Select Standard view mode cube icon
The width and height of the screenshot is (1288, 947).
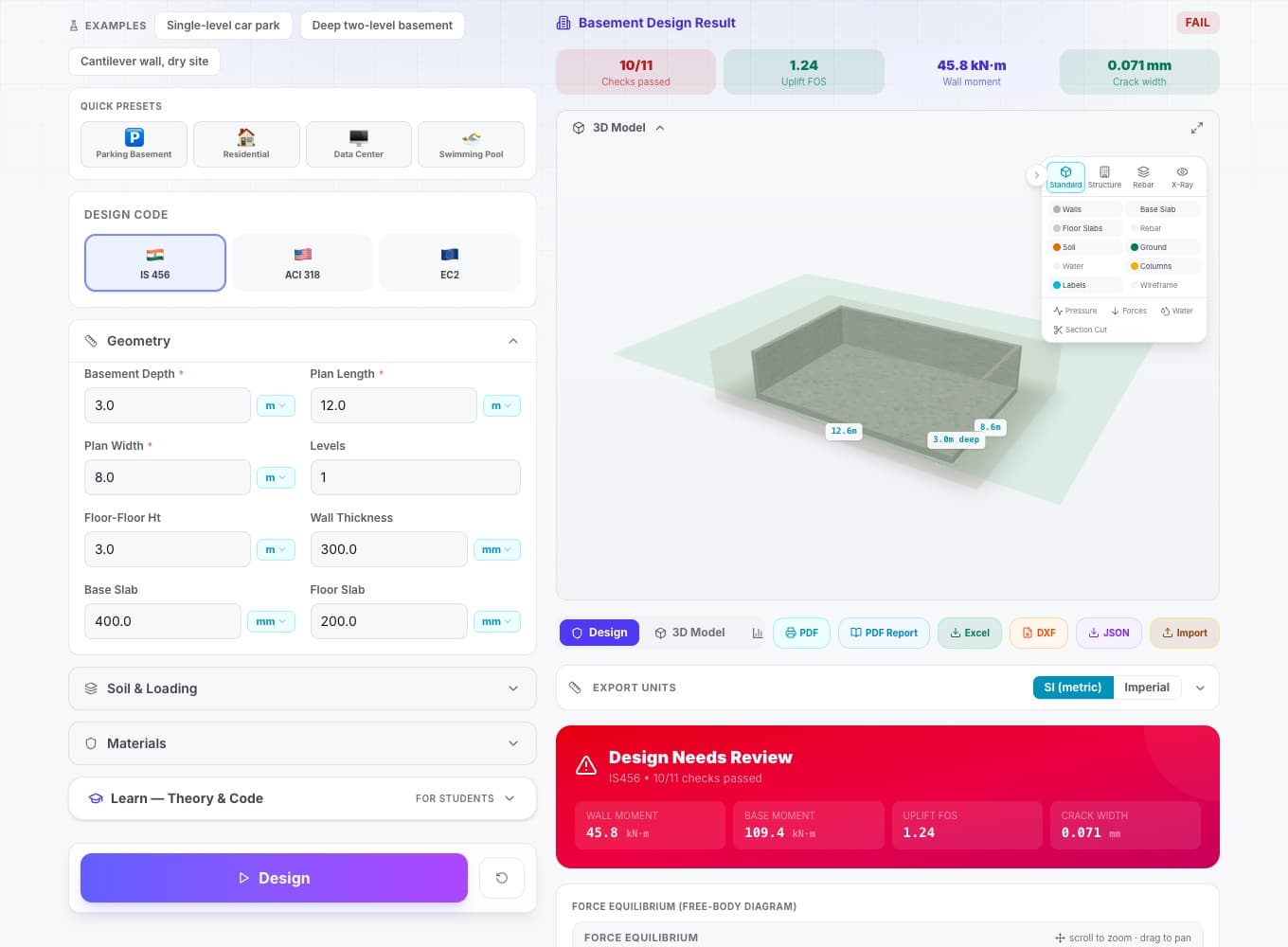click(1065, 177)
